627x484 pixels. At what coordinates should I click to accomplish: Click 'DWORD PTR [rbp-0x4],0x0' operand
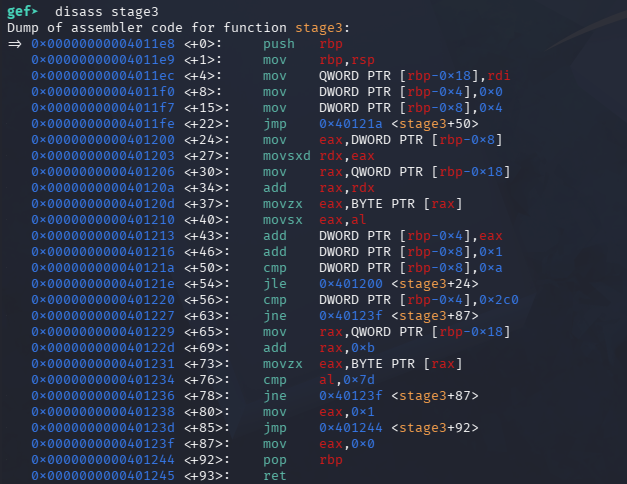click(411, 92)
